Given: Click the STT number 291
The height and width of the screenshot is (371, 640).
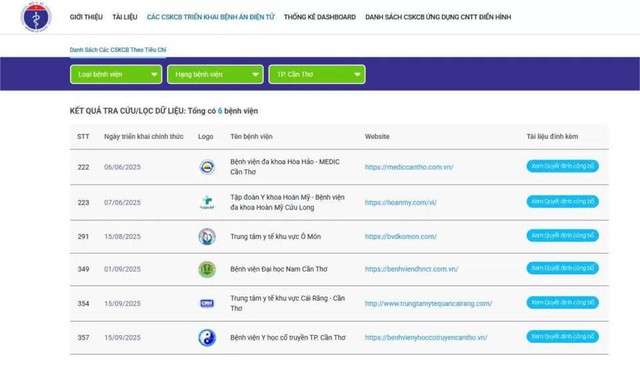Looking at the screenshot, I should pyautogui.click(x=83, y=236).
